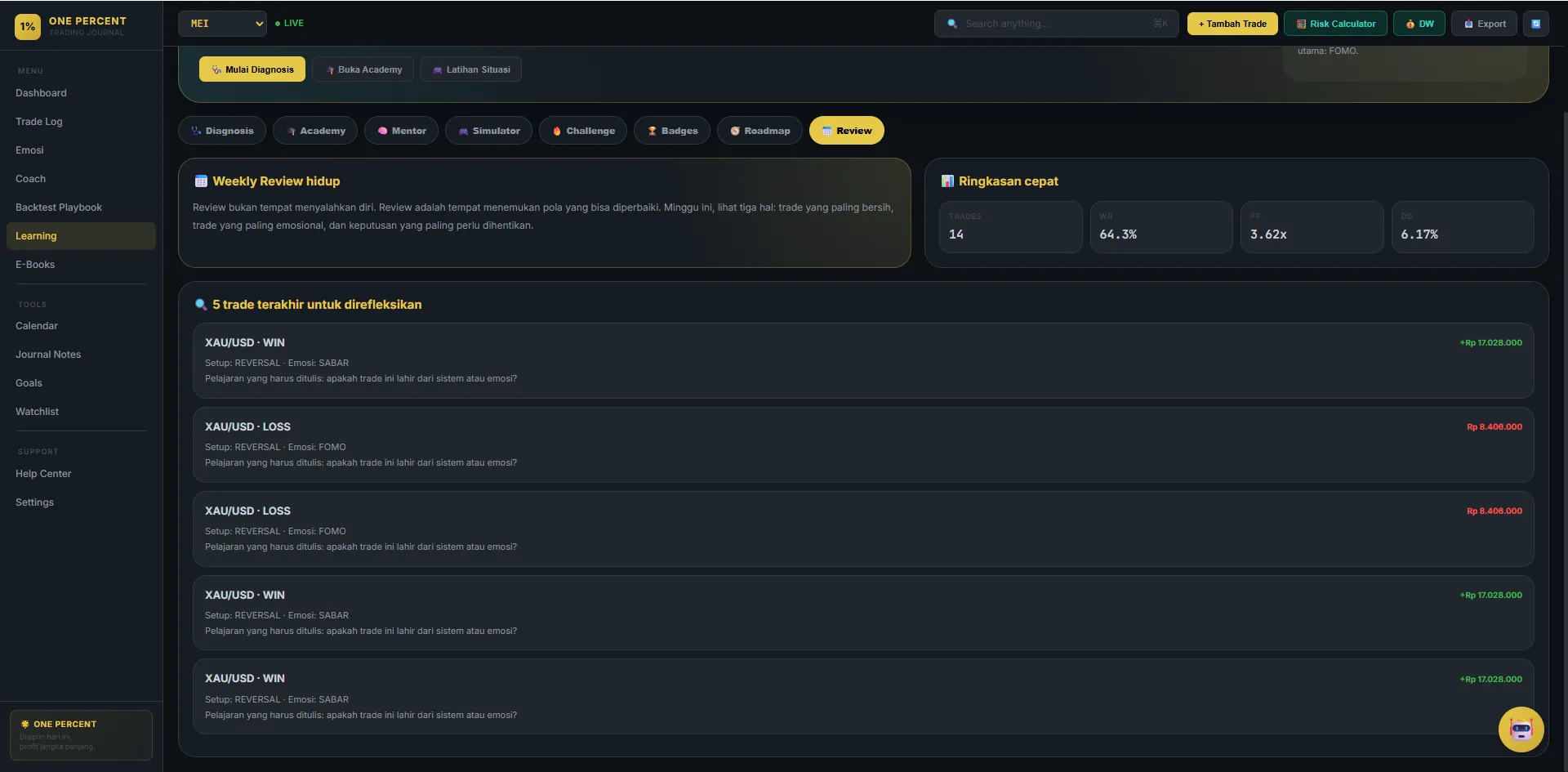The width and height of the screenshot is (1568, 772).
Task: Switch to the Academy tab
Action: coord(315,131)
